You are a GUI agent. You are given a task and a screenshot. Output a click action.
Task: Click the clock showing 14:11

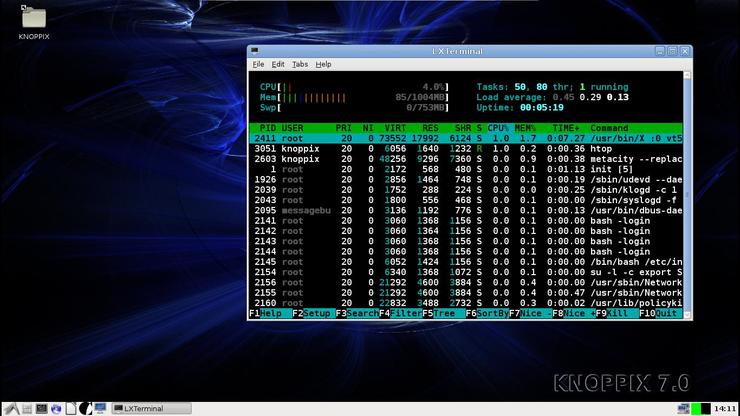point(724,408)
